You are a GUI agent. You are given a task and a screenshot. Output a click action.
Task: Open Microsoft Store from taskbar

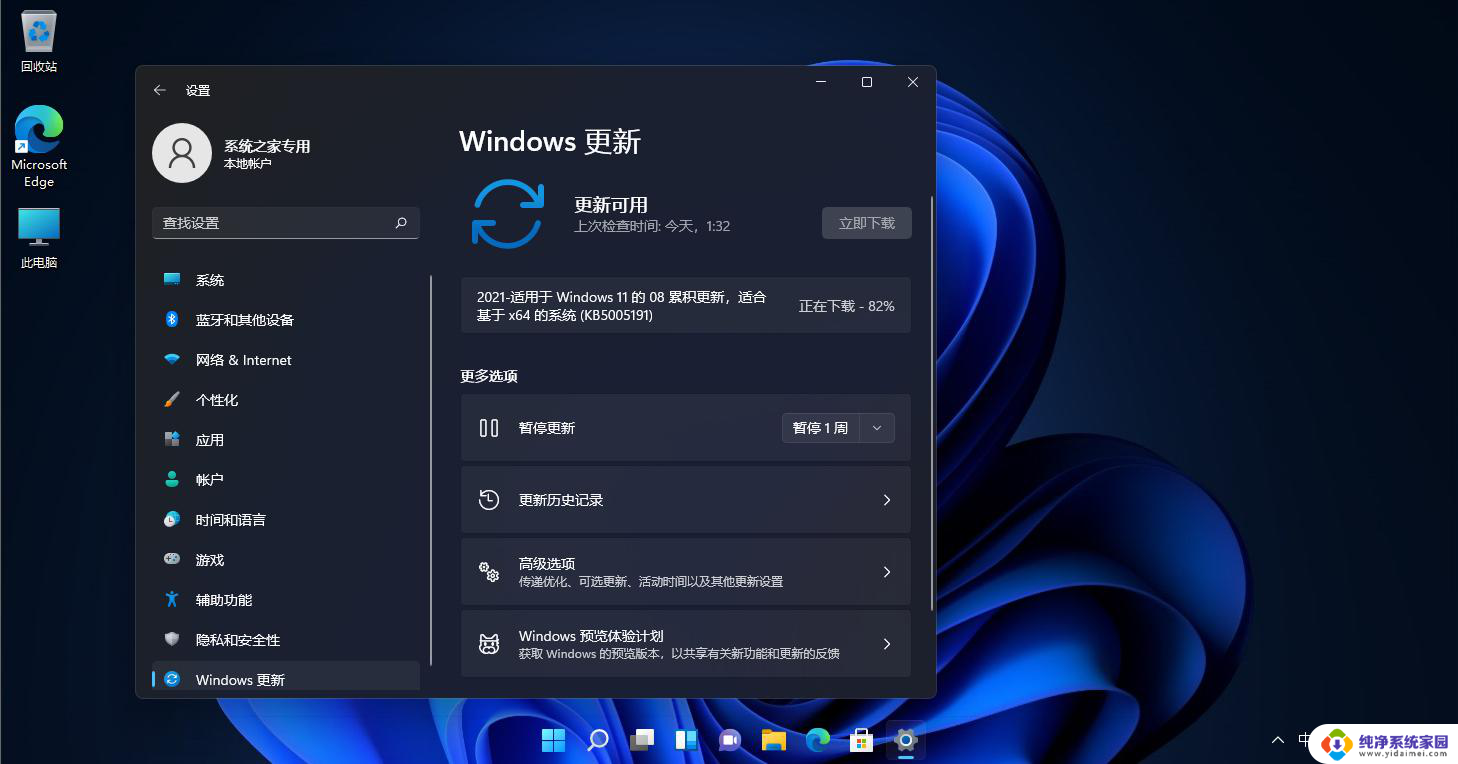click(x=862, y=740)
